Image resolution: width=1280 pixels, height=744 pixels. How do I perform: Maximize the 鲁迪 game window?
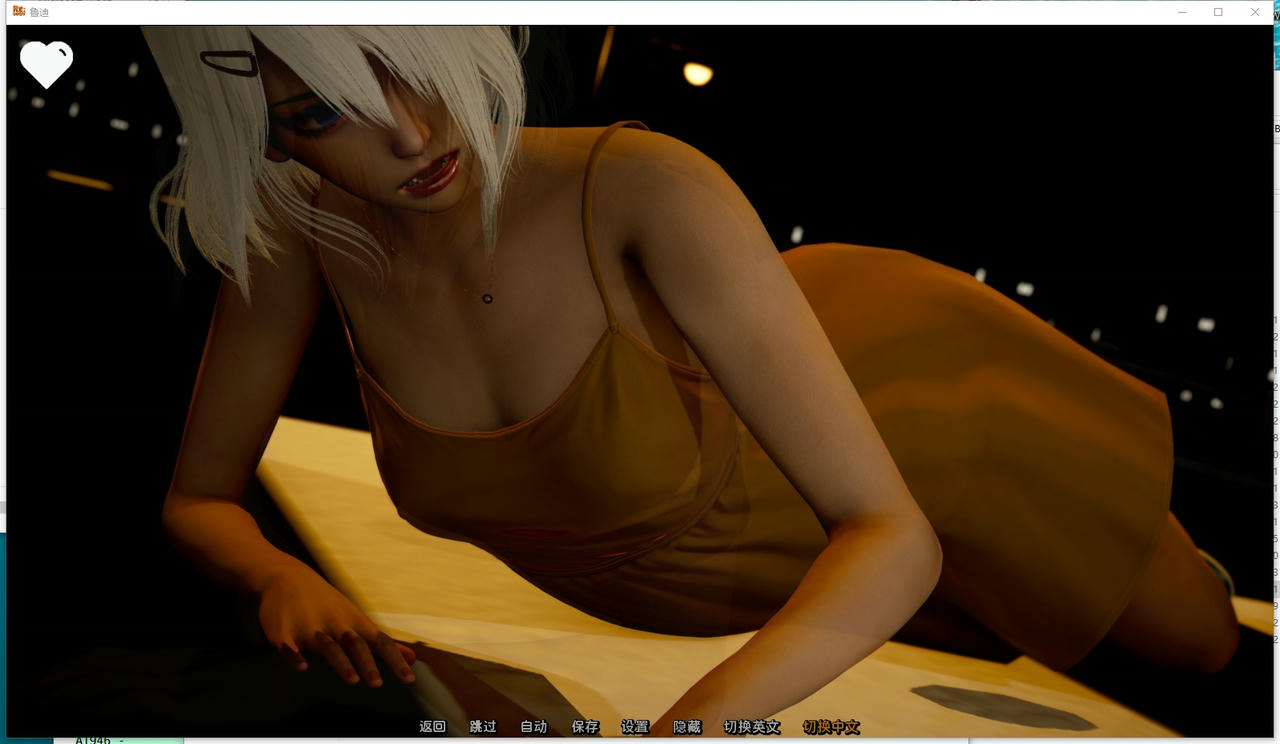(1217, 12)
